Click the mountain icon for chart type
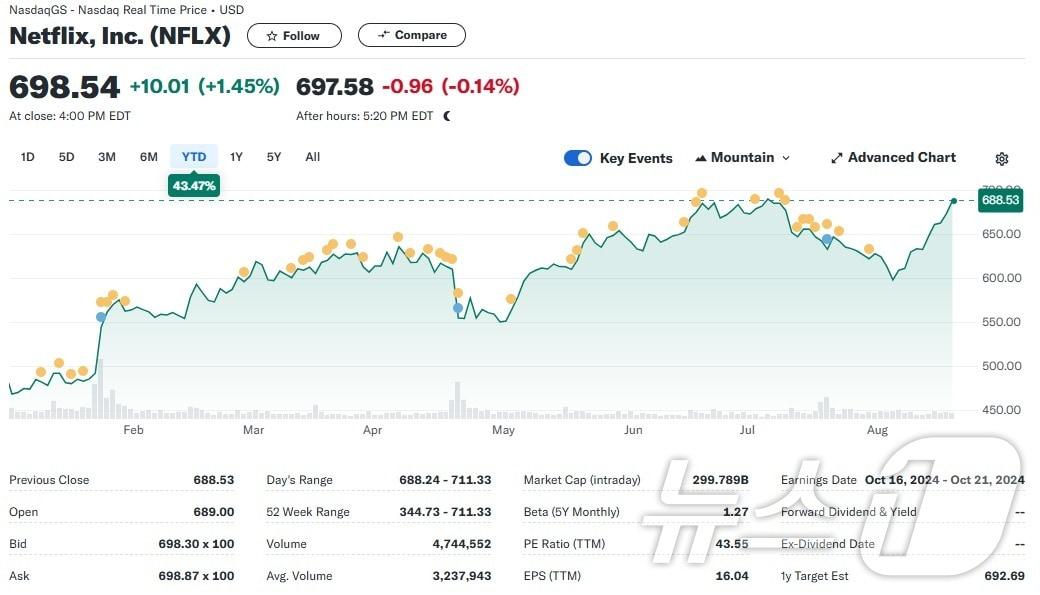Image resolution: width=1040 pixels, height=595 pixels. pyautogui.click(x=701, y=158)
